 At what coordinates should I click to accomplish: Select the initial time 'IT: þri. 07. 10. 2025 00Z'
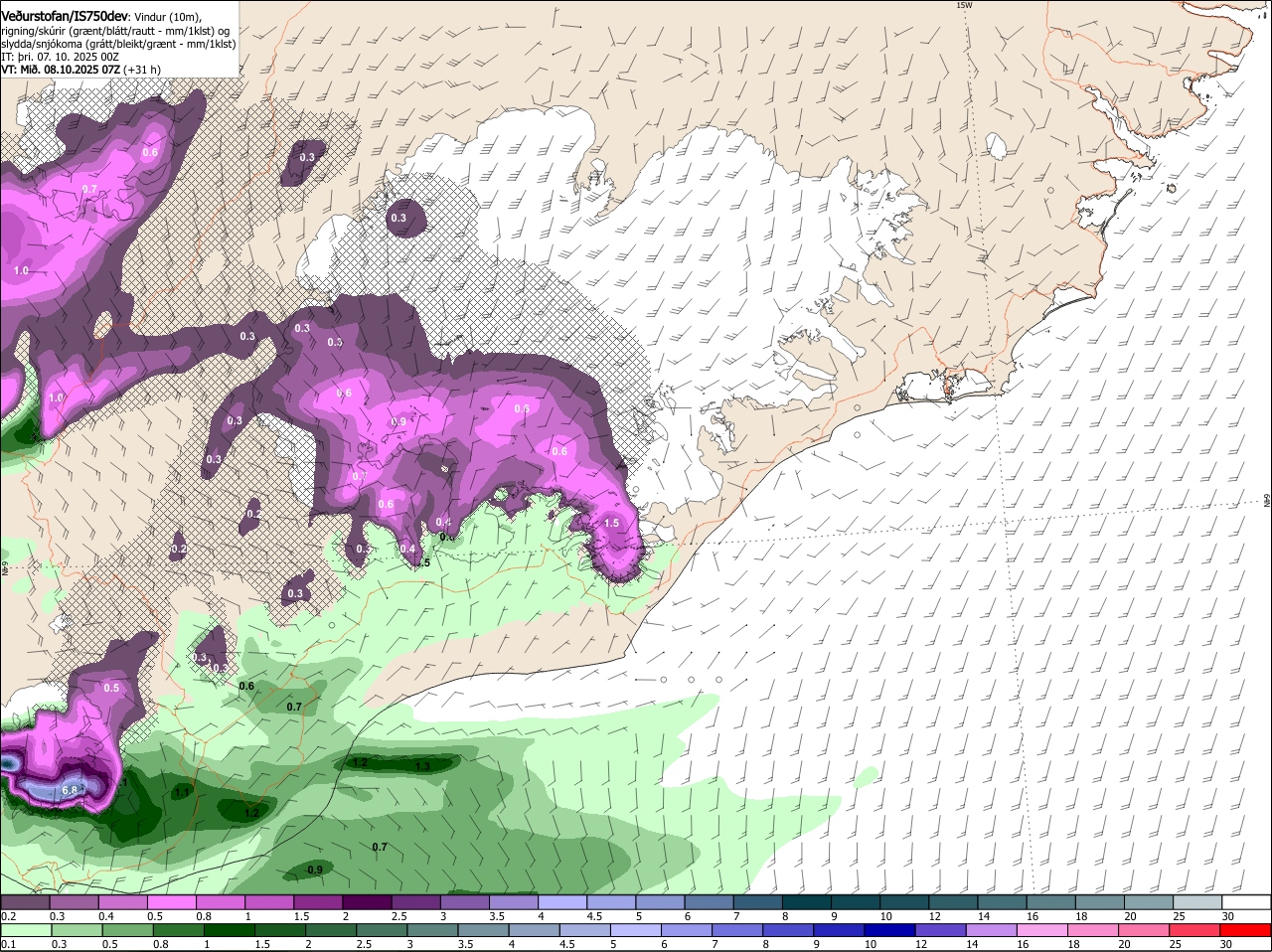click(60, 57)
